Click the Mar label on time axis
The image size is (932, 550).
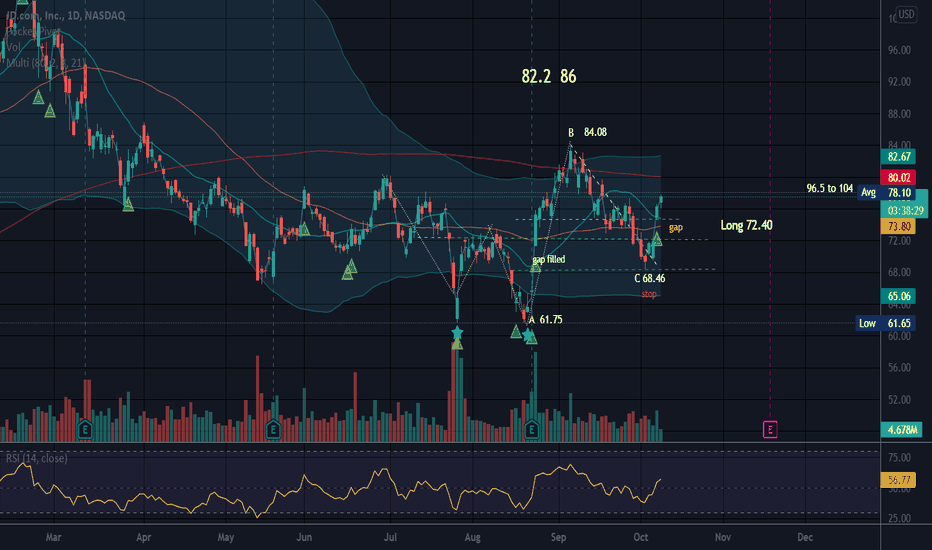[x=53, y=537]
